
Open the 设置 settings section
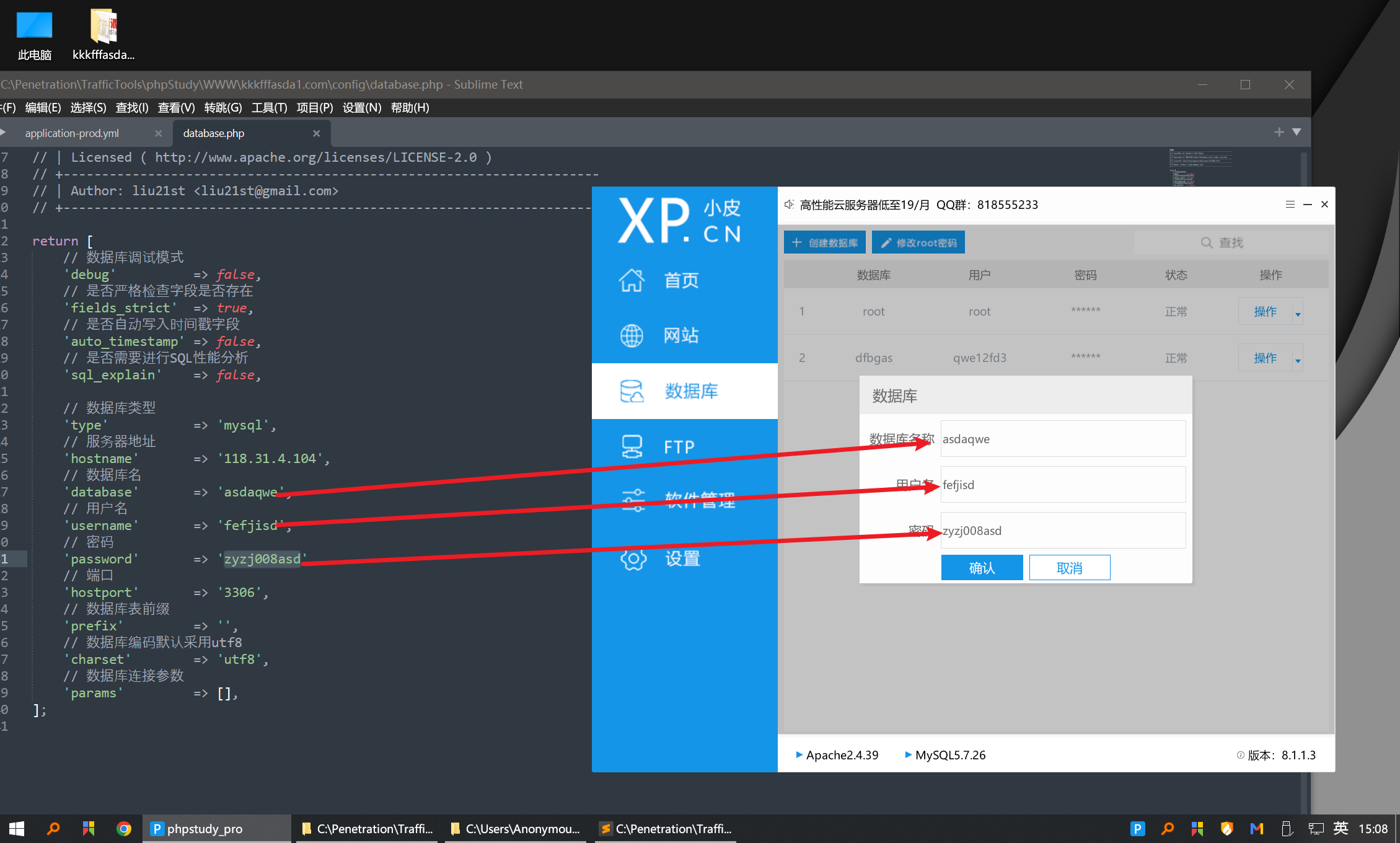[x=660, y=558]
